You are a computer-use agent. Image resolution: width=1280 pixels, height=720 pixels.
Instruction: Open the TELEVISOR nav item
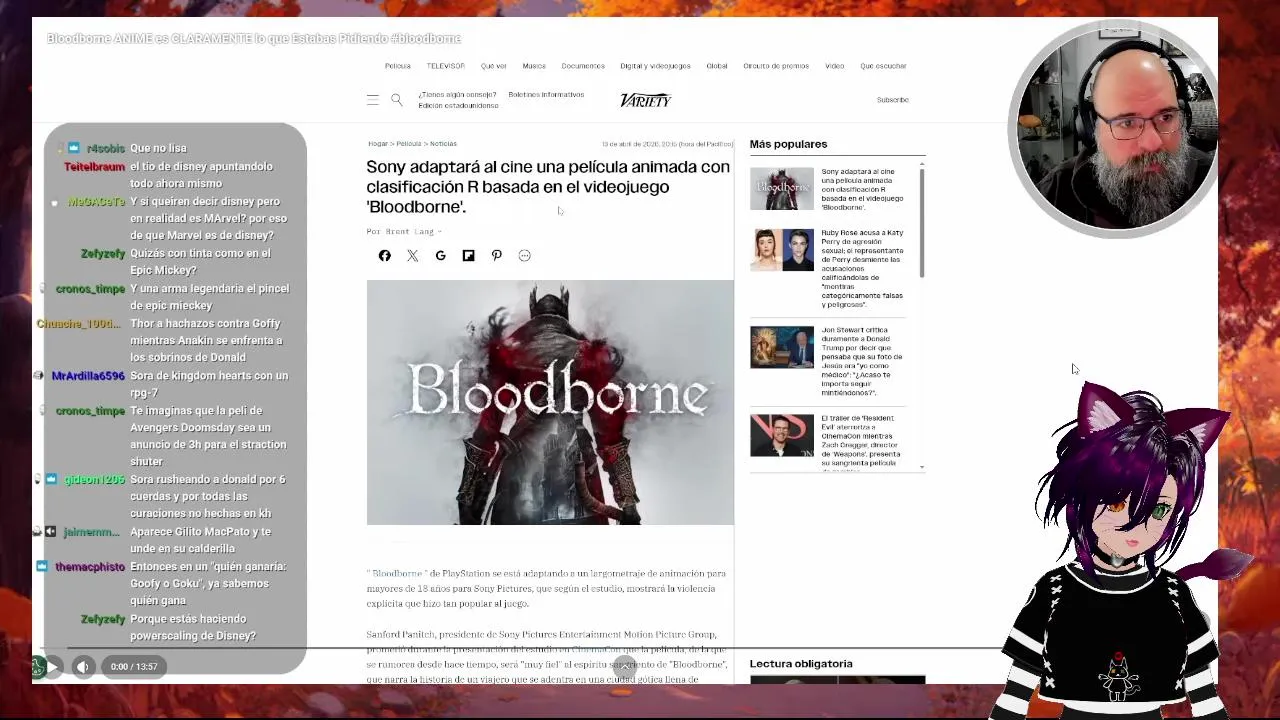click(446, 66)
